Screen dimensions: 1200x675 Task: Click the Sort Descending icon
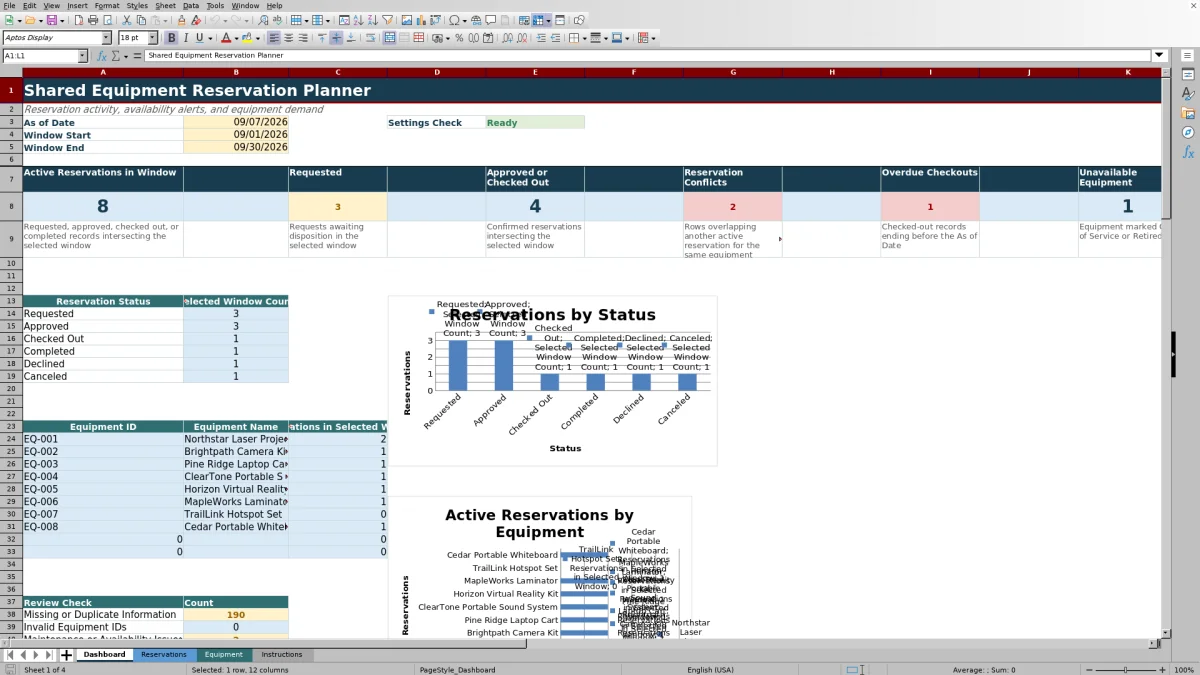(x=372, y=20)
